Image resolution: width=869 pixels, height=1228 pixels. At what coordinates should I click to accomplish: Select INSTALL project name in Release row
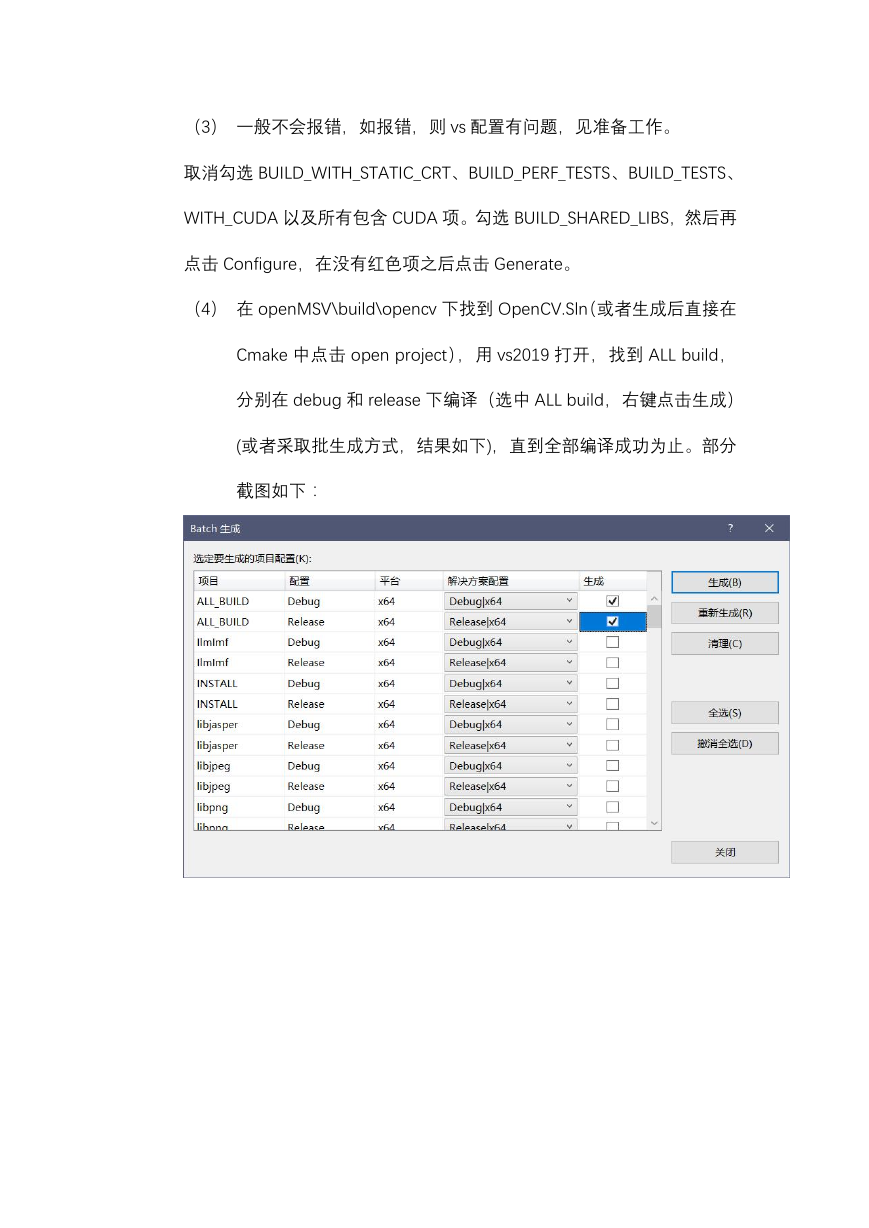[217, 704]
